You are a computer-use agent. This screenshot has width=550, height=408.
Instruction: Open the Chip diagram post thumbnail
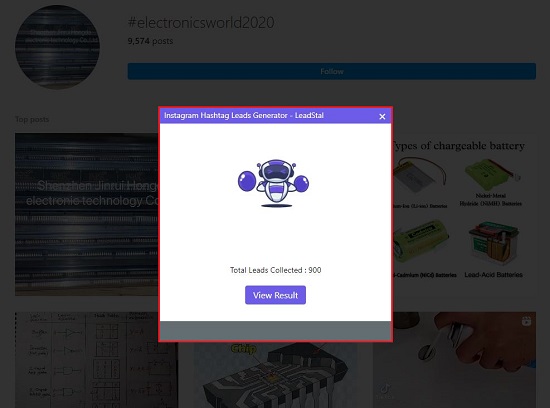coord(275,375)
